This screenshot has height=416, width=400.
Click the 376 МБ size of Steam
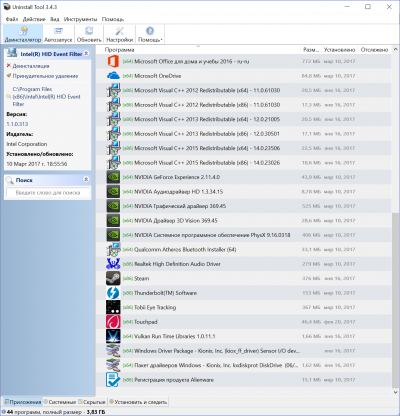point(311,278)
